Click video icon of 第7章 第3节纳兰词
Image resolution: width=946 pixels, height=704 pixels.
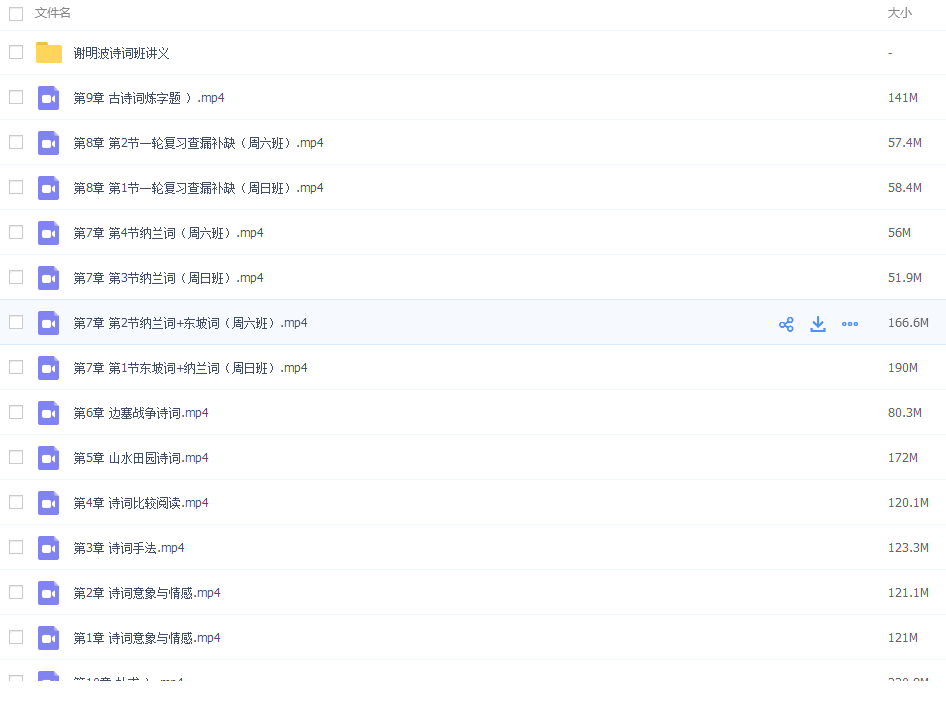[x=48, y=277]
